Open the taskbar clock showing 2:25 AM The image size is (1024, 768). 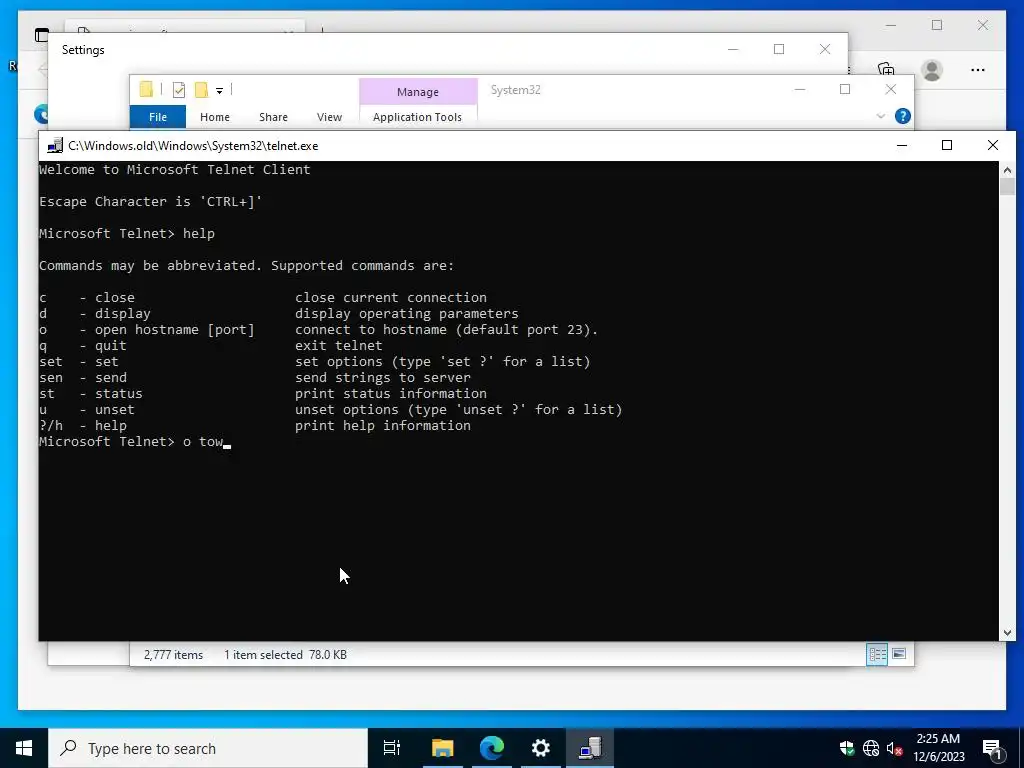(938, 748)
